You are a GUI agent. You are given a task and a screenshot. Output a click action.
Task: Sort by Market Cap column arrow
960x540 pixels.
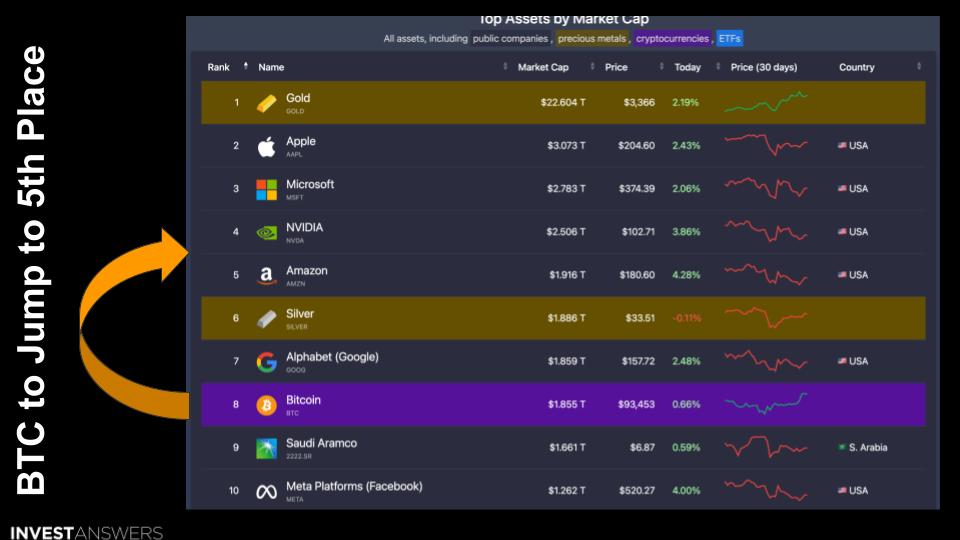tap(592, 66)
